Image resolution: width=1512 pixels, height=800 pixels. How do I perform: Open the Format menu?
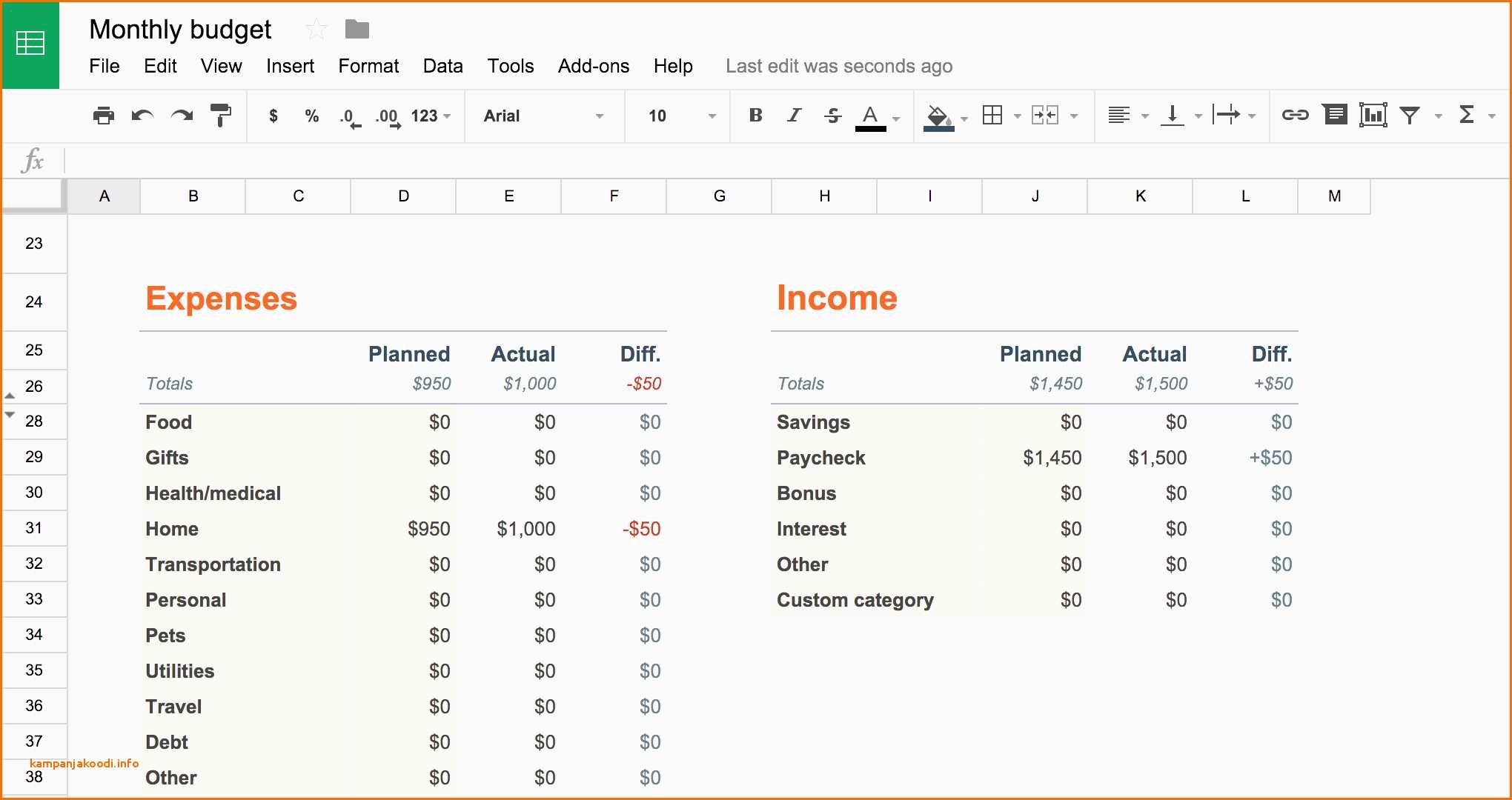pyautogui.click(x=368, y=66)
